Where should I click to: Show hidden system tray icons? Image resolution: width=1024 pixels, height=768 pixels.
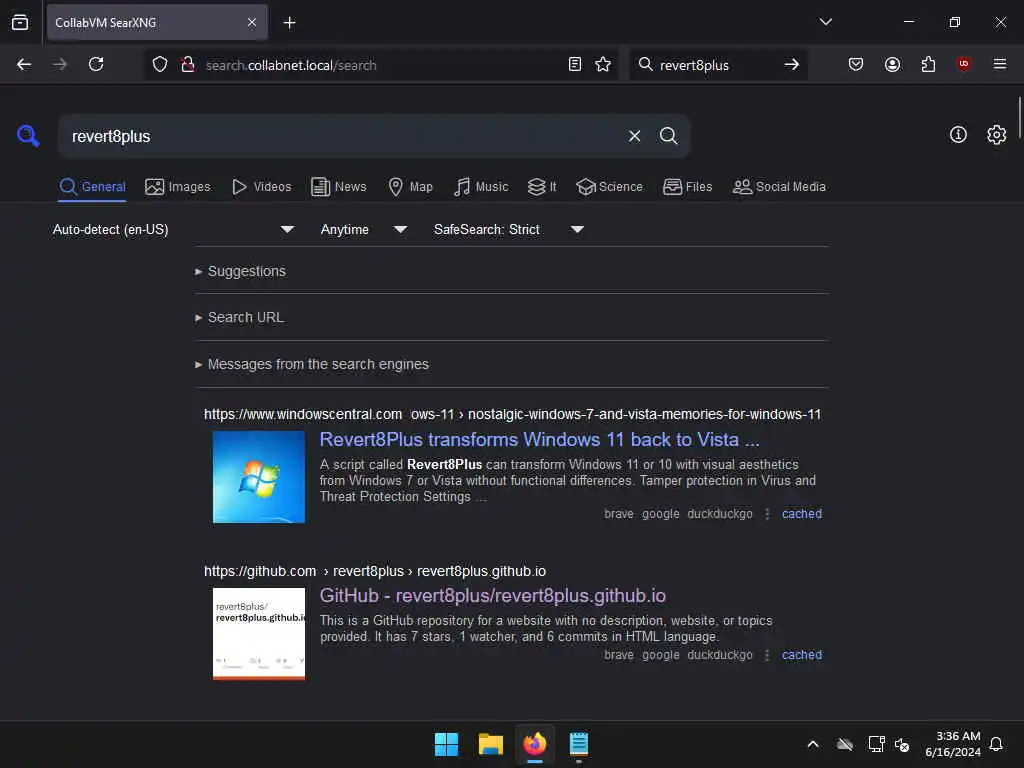[x=812, y=744]
